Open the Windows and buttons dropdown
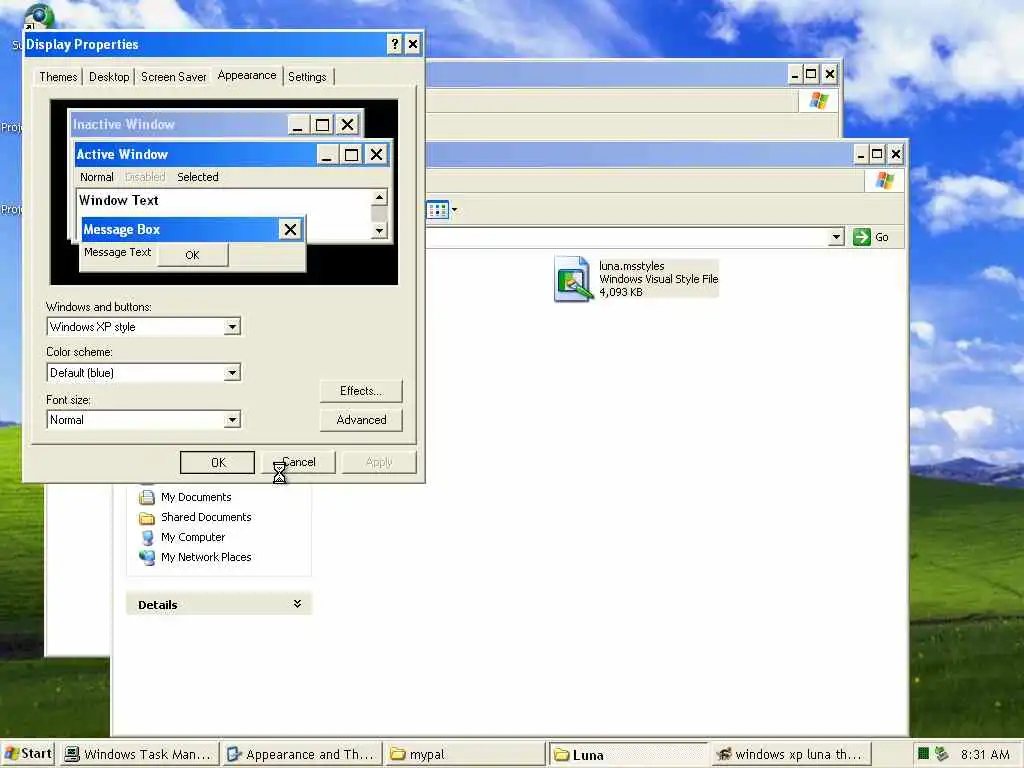This screenshot has width=1024, height=768. coord(232,327)
